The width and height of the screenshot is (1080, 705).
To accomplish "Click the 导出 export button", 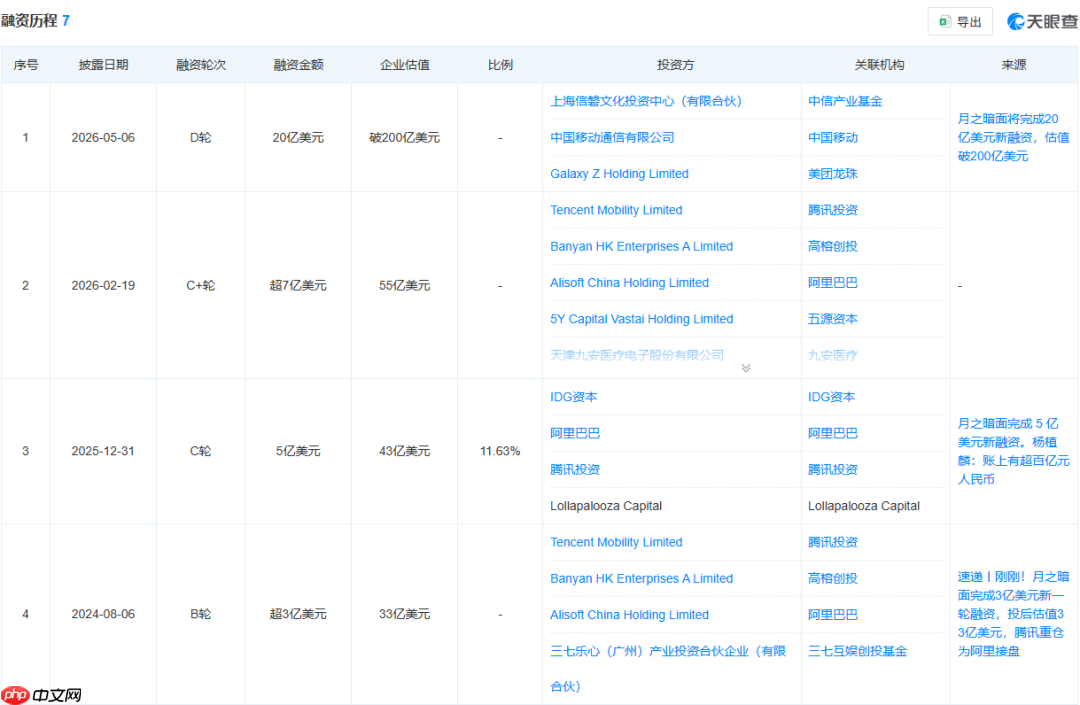I will (x=960, y=21).
